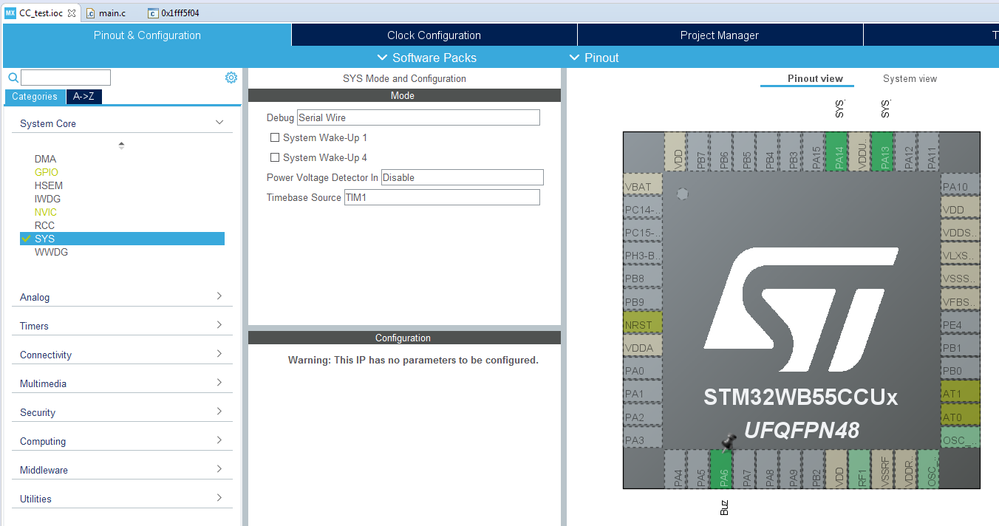Click pin PB1 on chip right side
The width and height of the screenshot is (999, 526).
[961, 347]
